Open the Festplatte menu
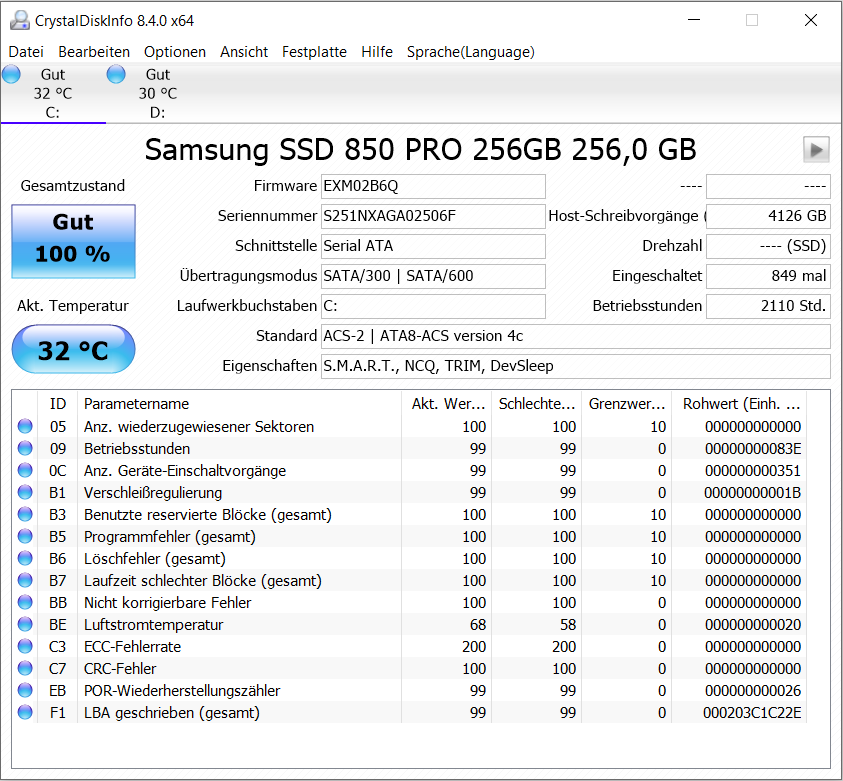This screenshot has width=843, height=781. (314, 51)
